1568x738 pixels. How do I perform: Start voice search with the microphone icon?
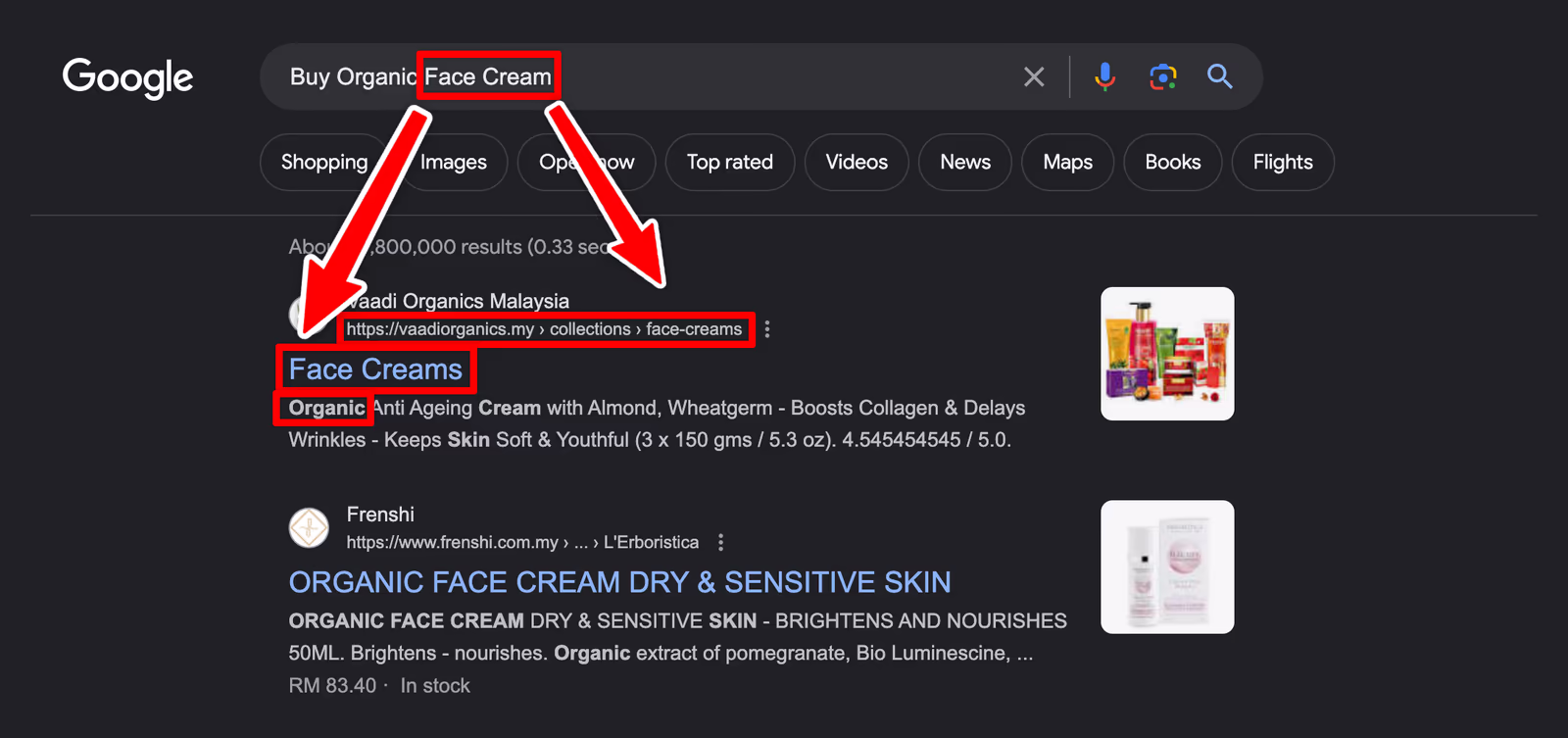1104,76
